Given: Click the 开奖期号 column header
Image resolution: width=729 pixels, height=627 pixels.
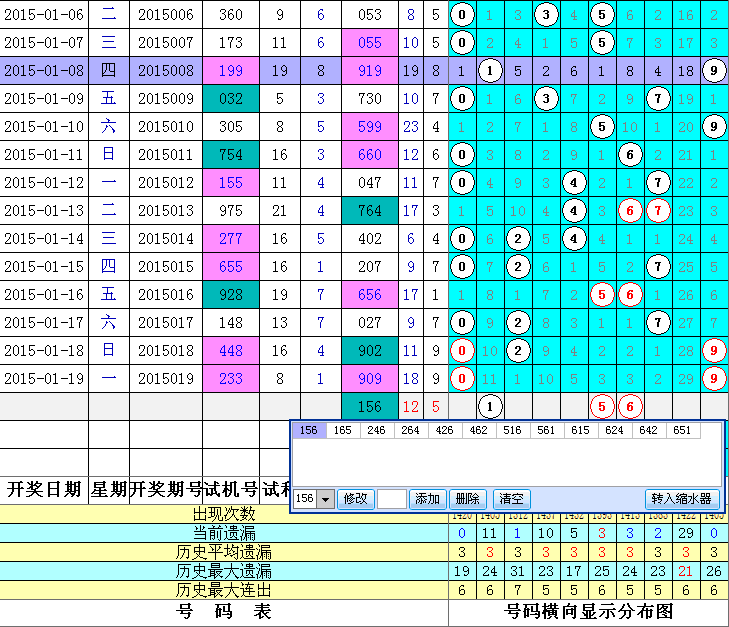Looking at the screenshot, I should 165,489.
